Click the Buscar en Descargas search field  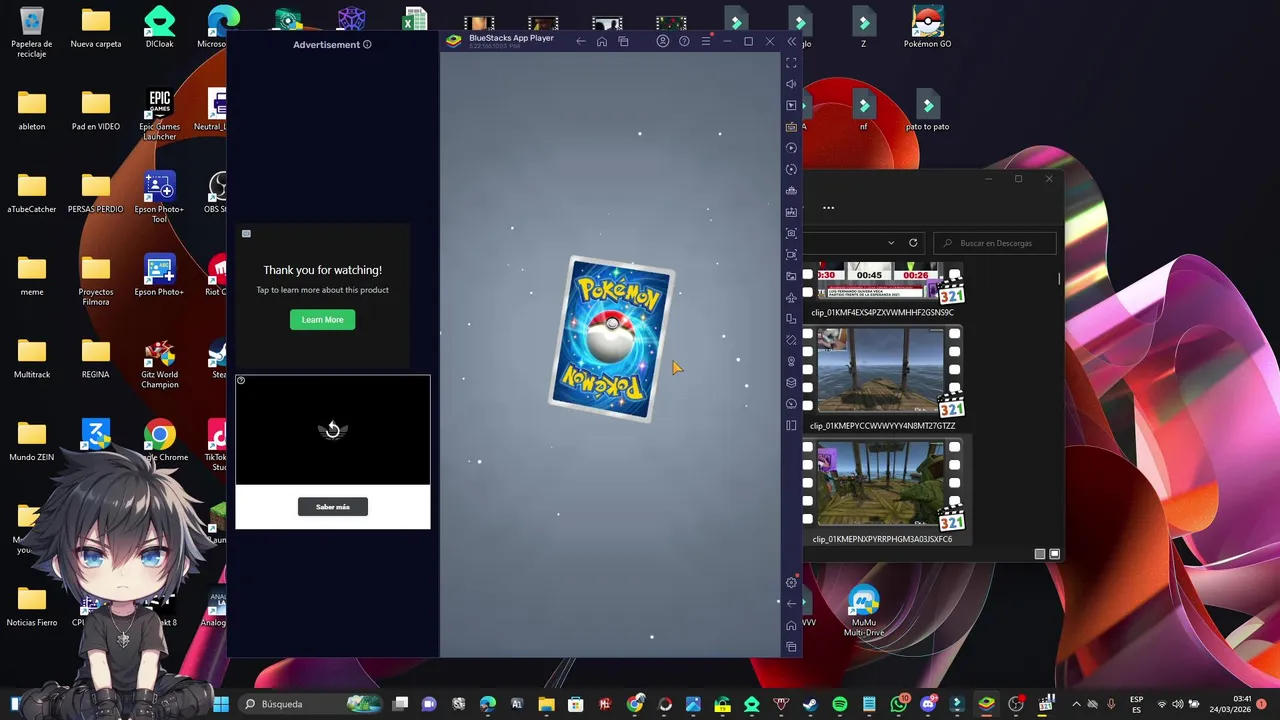(995, 243)
